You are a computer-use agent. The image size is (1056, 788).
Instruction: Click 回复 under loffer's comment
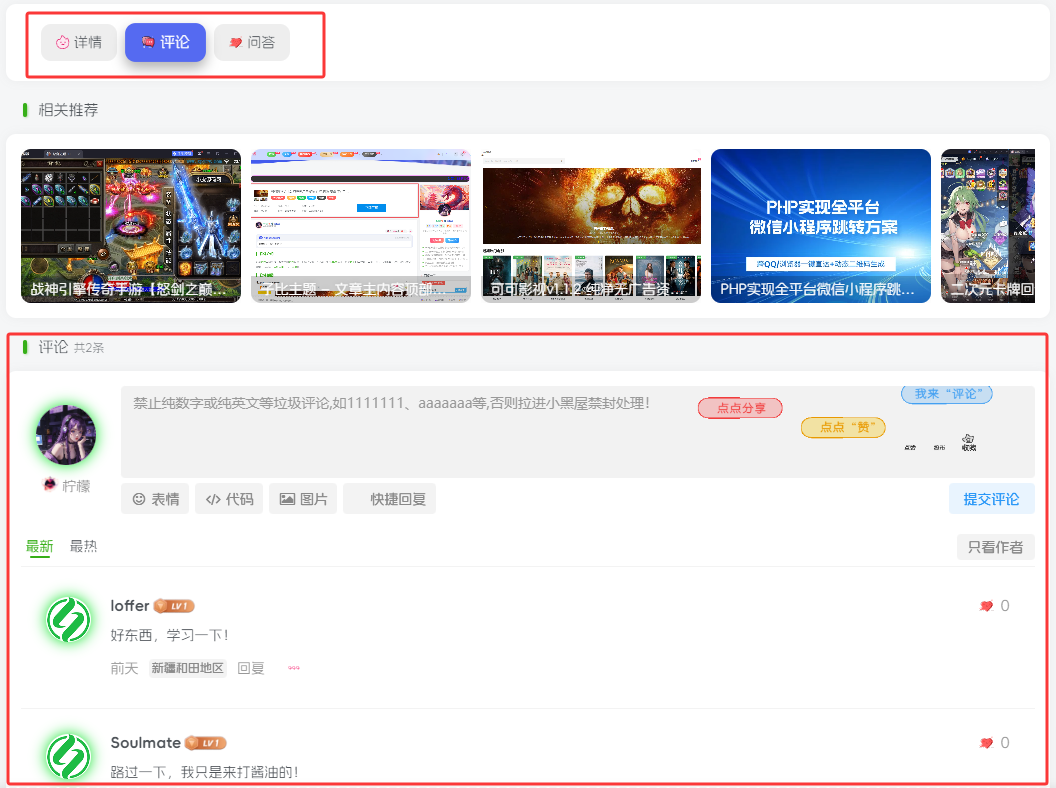pos(251,667)
